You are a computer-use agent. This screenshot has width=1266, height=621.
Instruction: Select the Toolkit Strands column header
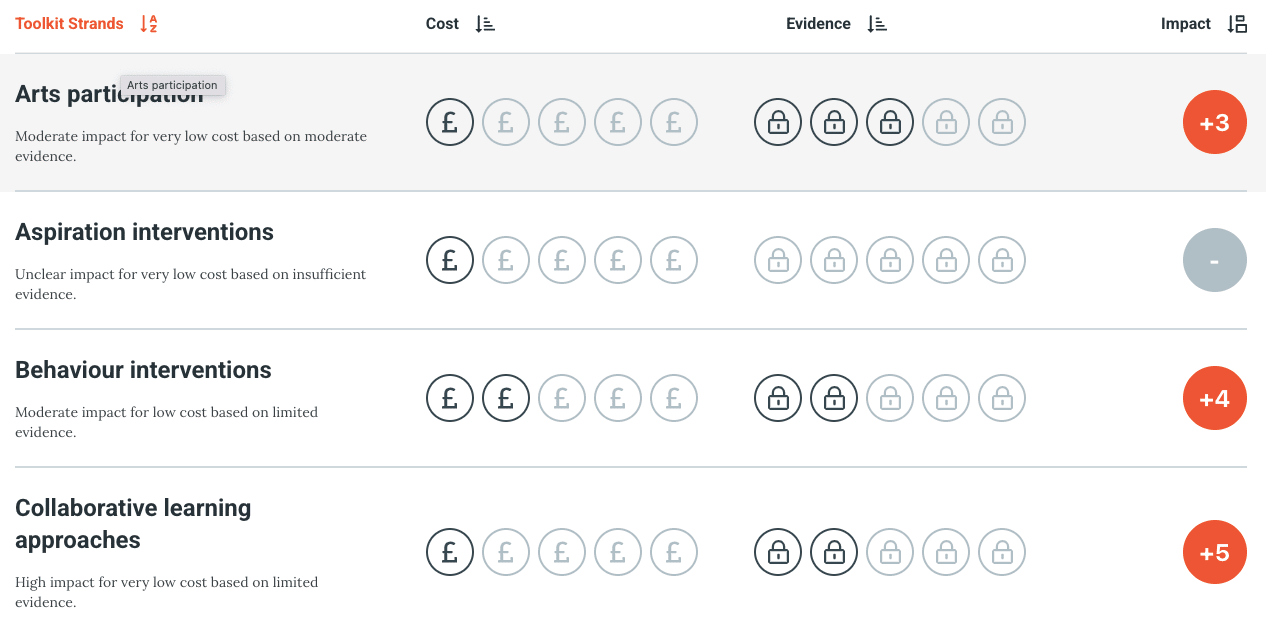[70, 24]
